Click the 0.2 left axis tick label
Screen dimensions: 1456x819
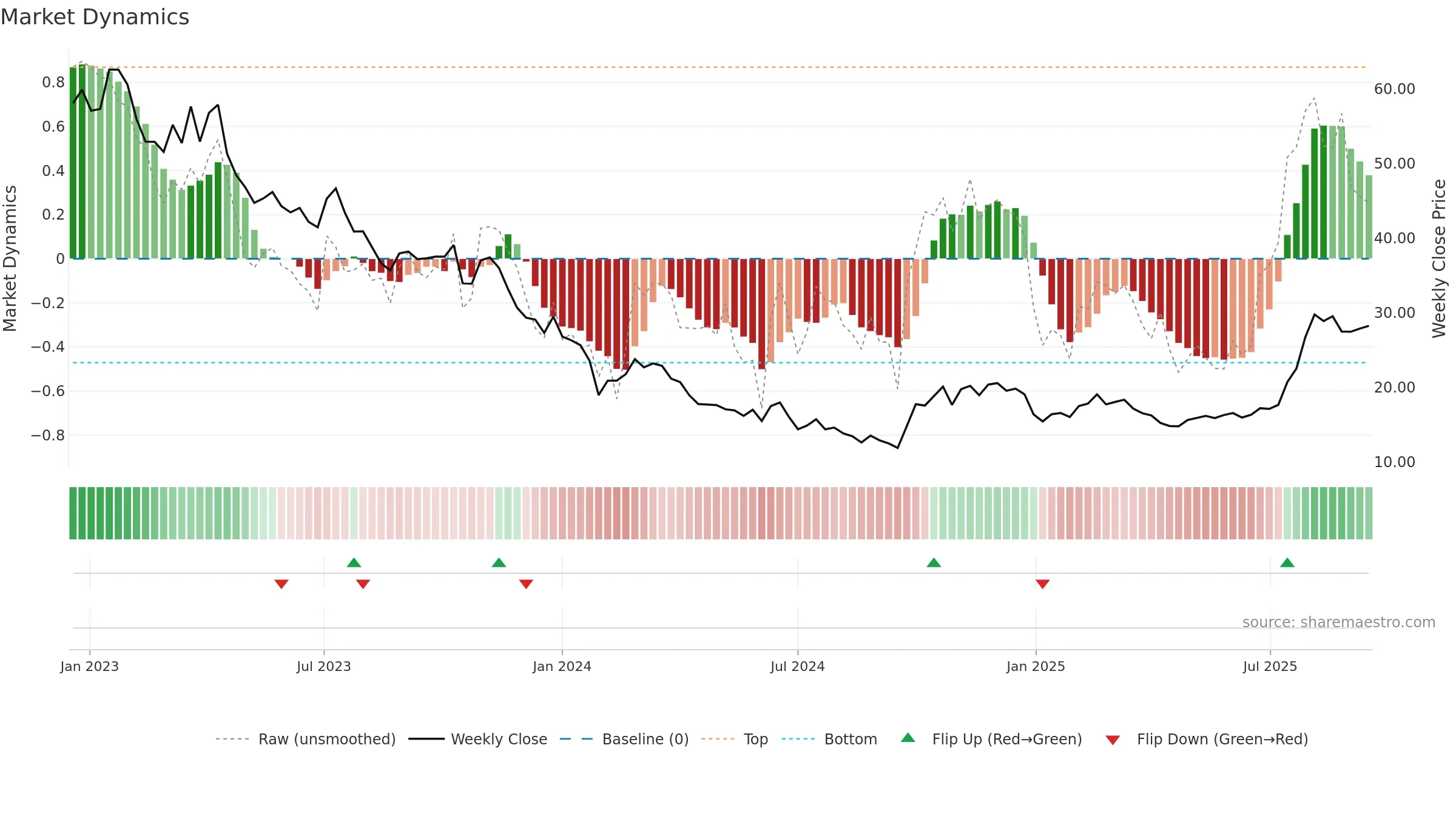click(x=53, y=215)
